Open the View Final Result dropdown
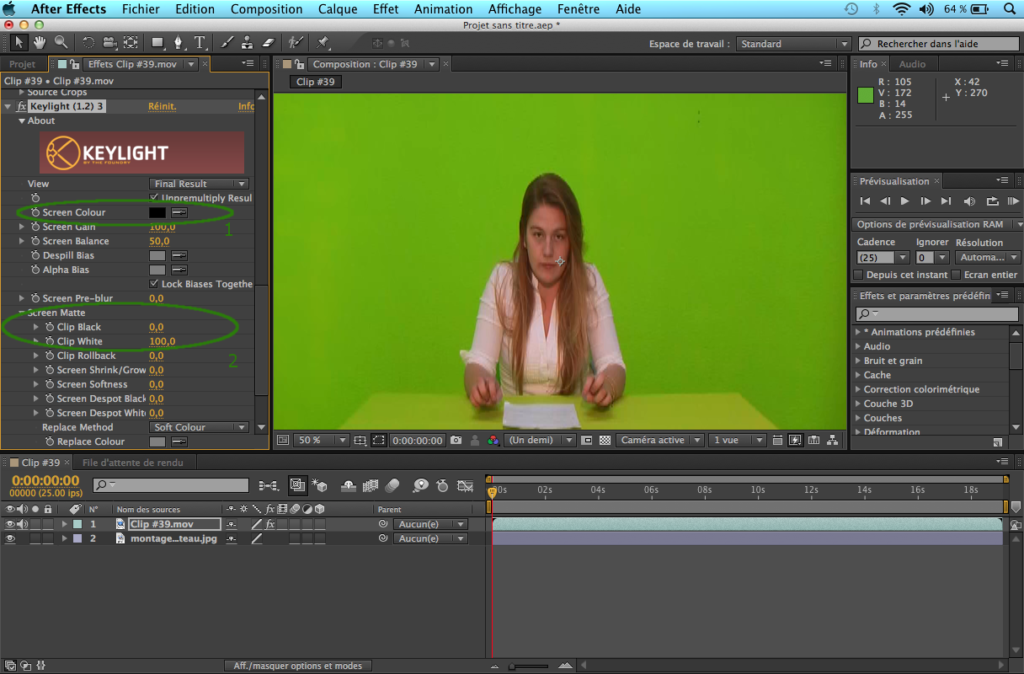 click(197, 183)
